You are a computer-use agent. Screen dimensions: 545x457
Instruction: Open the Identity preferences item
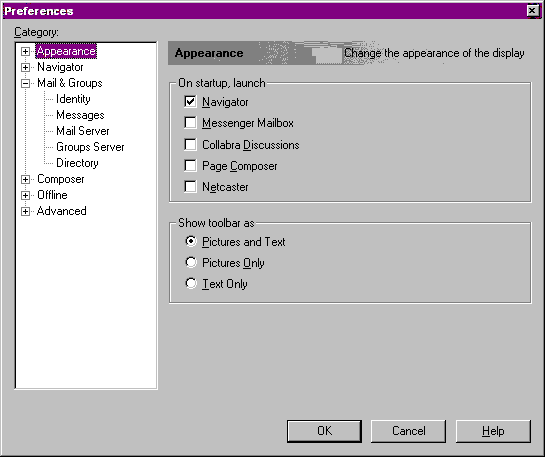[73, 99]
